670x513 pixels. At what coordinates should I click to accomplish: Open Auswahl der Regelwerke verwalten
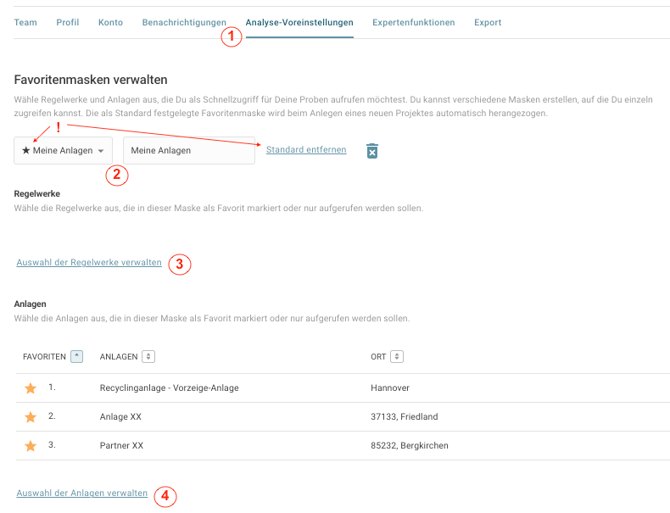pyautogui.click(x=89, y=262)
